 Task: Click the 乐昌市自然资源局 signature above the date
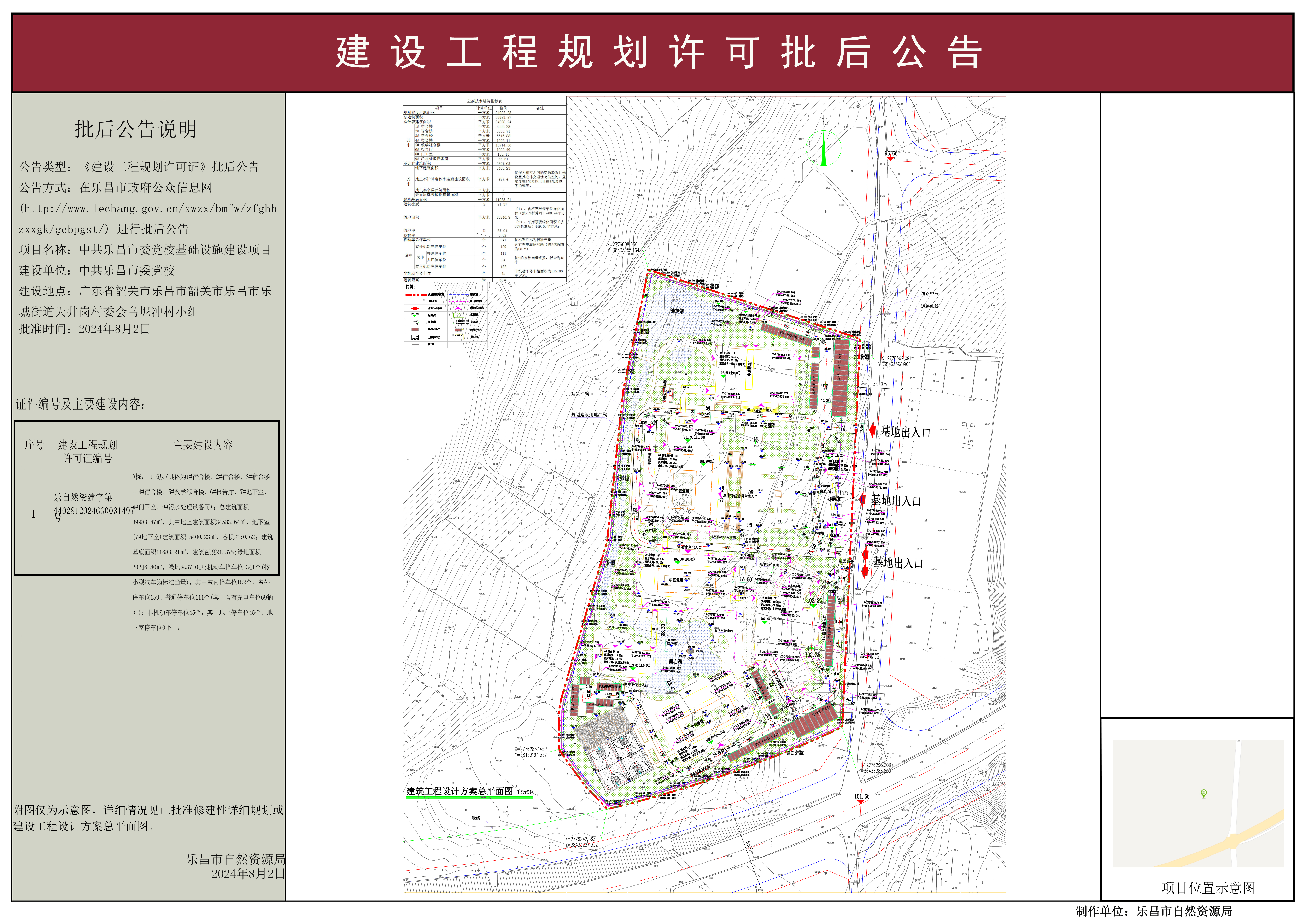click(236, 859)
